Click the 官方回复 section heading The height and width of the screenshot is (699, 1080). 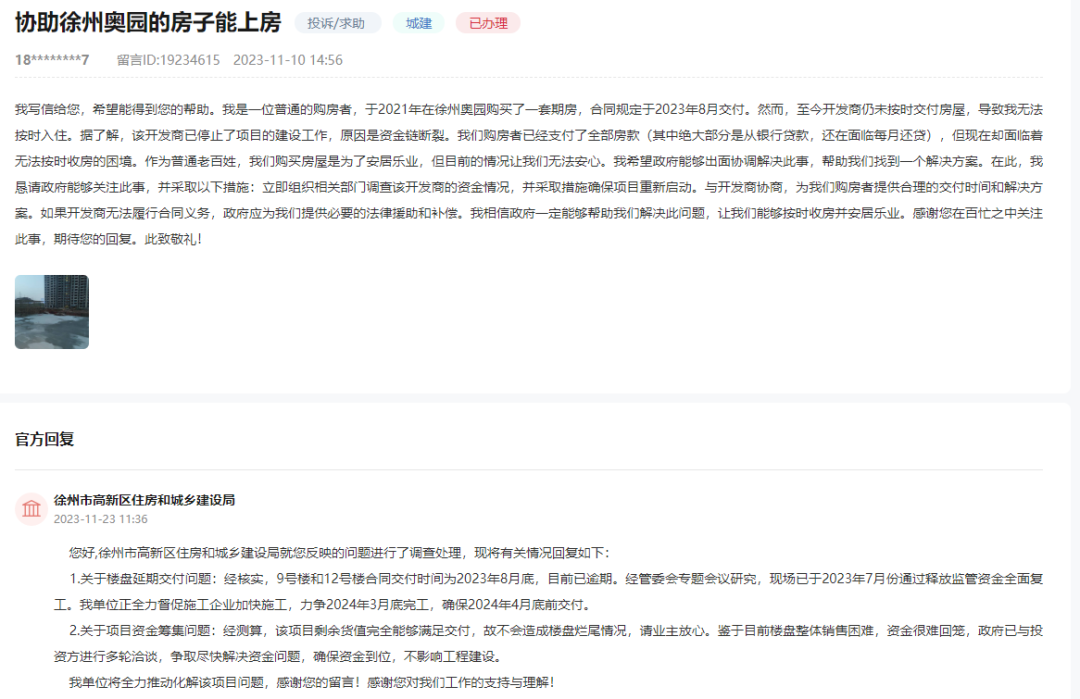pos(45,439)
